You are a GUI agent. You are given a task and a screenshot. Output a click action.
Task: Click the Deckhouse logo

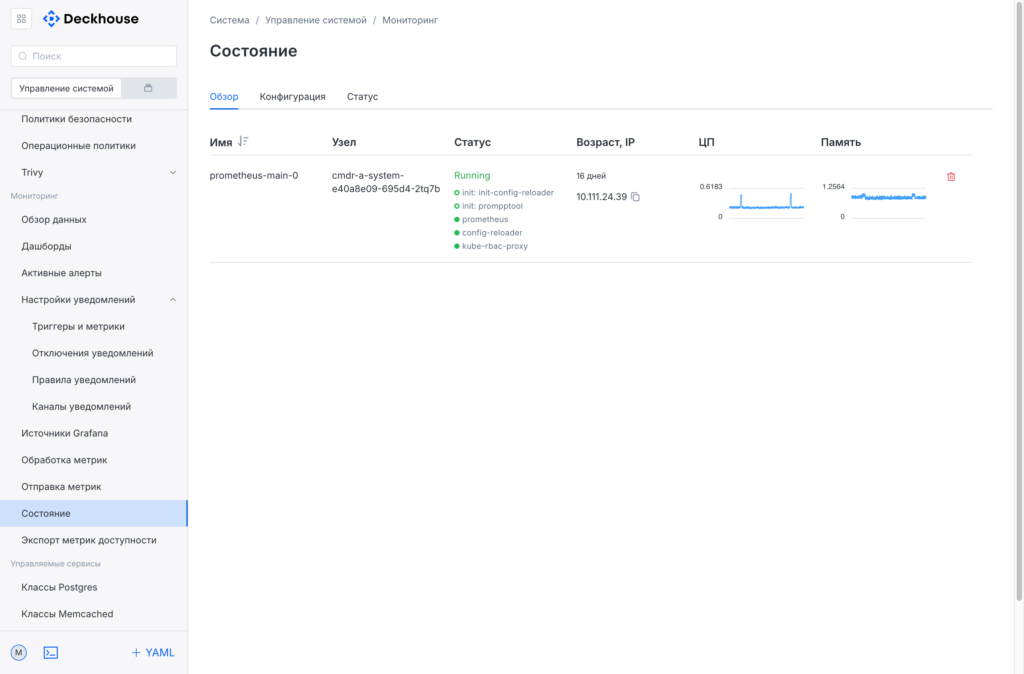(91, 19)
